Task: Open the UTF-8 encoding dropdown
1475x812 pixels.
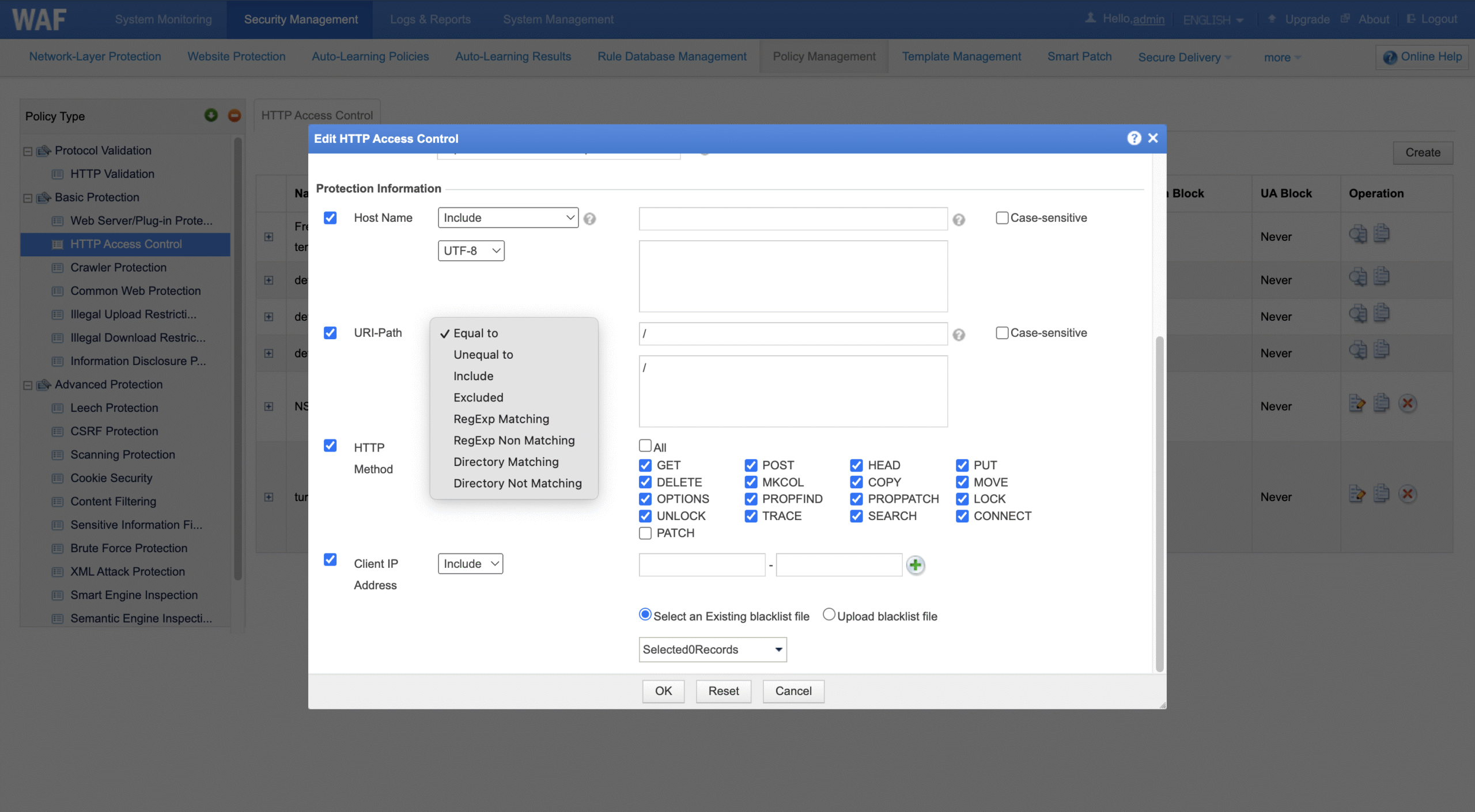Action: pyautogui.click(x=471, y=251)
